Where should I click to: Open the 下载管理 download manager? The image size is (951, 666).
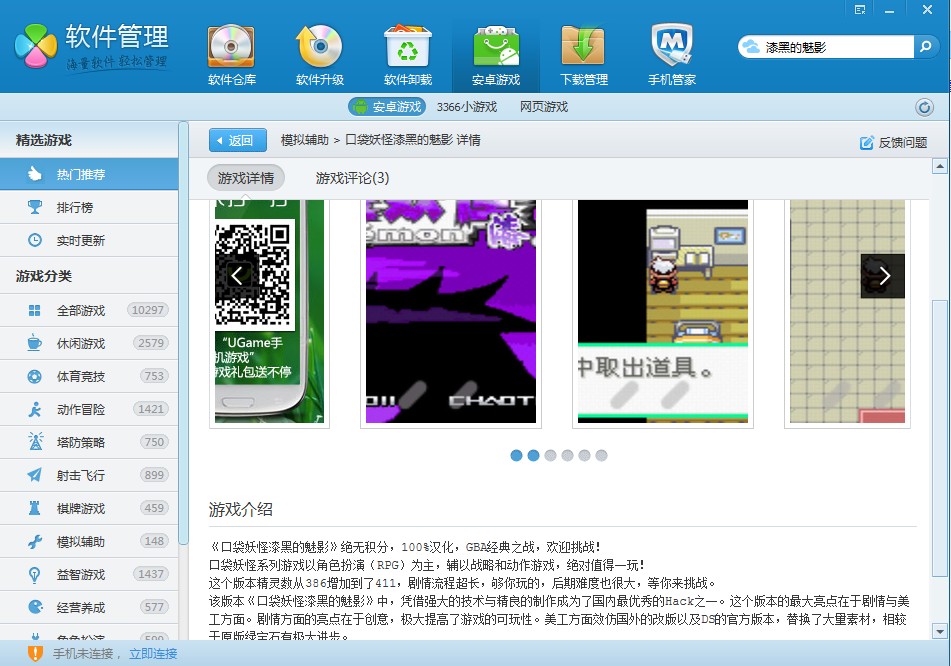[583, 55]
